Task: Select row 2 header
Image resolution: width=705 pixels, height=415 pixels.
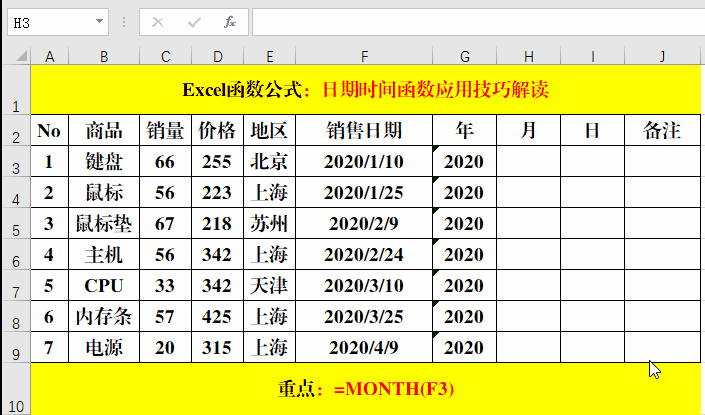Action: pos(16,130)
